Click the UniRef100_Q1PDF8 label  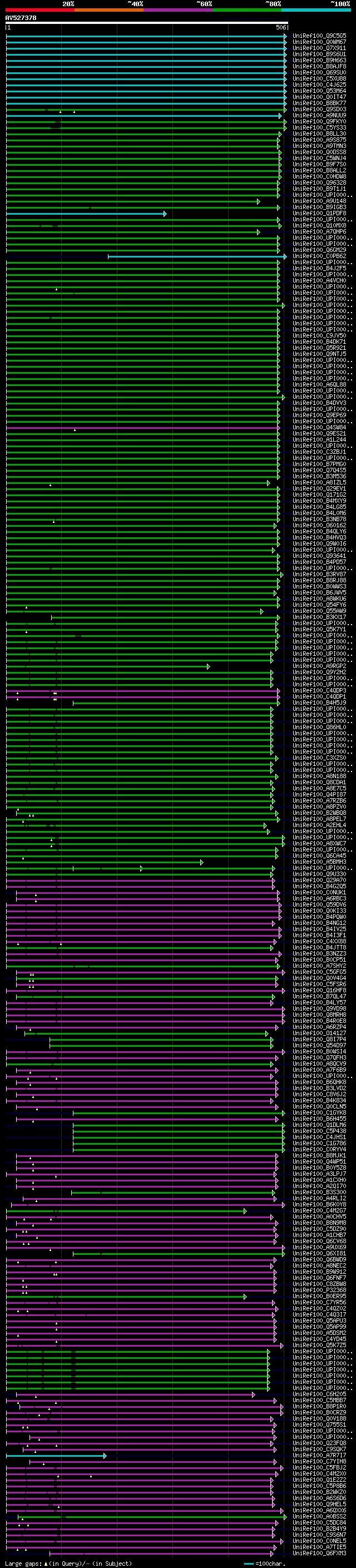(319, 213)
